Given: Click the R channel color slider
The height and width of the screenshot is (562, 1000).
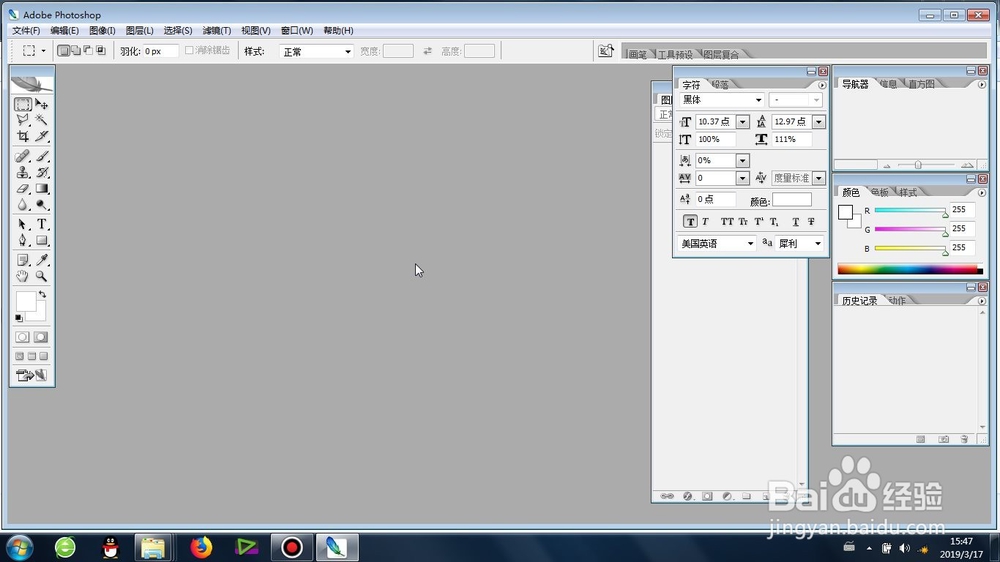Looking at the screenshot, I should point(910,210).
